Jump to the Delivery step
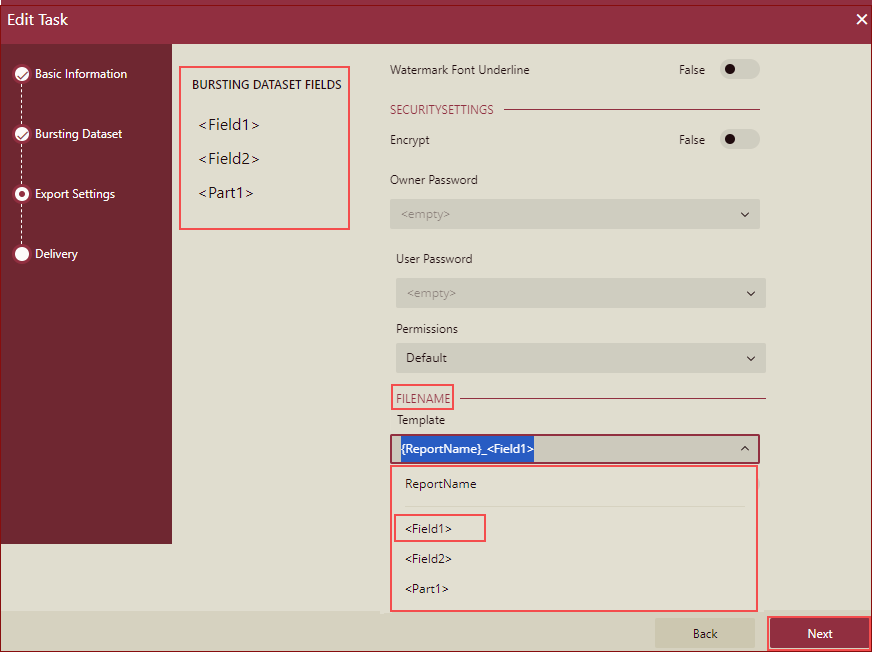 (55, 253)
